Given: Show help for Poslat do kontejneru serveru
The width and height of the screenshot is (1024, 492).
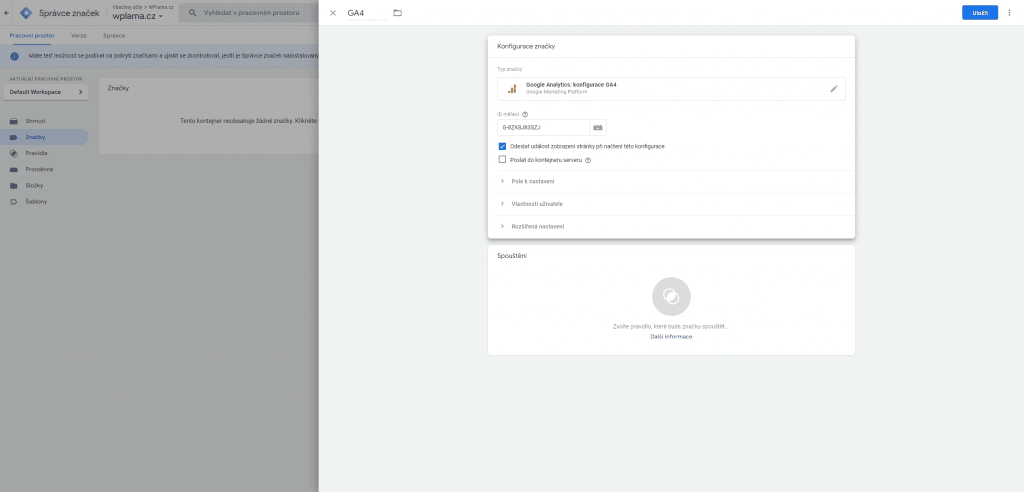Looking at the screenshot, I should 588,160.
